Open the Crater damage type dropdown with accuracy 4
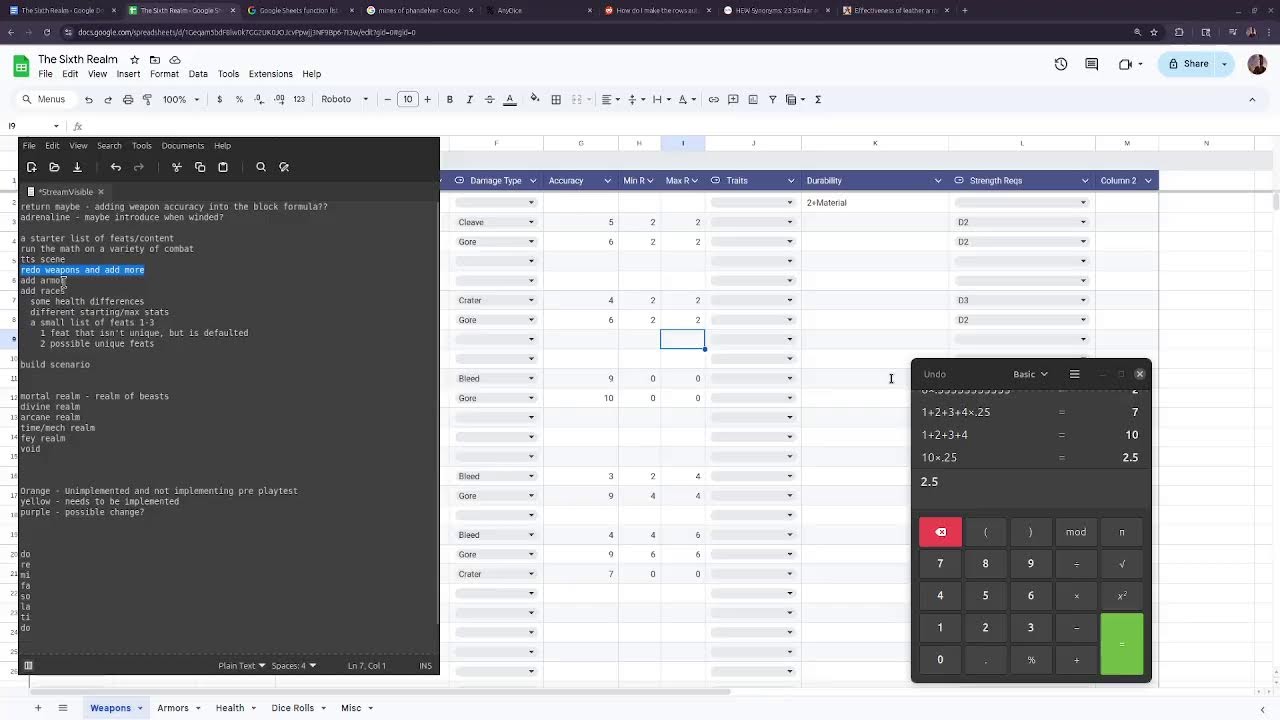The width and height of the screenshot is (1280, 720). 531,300
